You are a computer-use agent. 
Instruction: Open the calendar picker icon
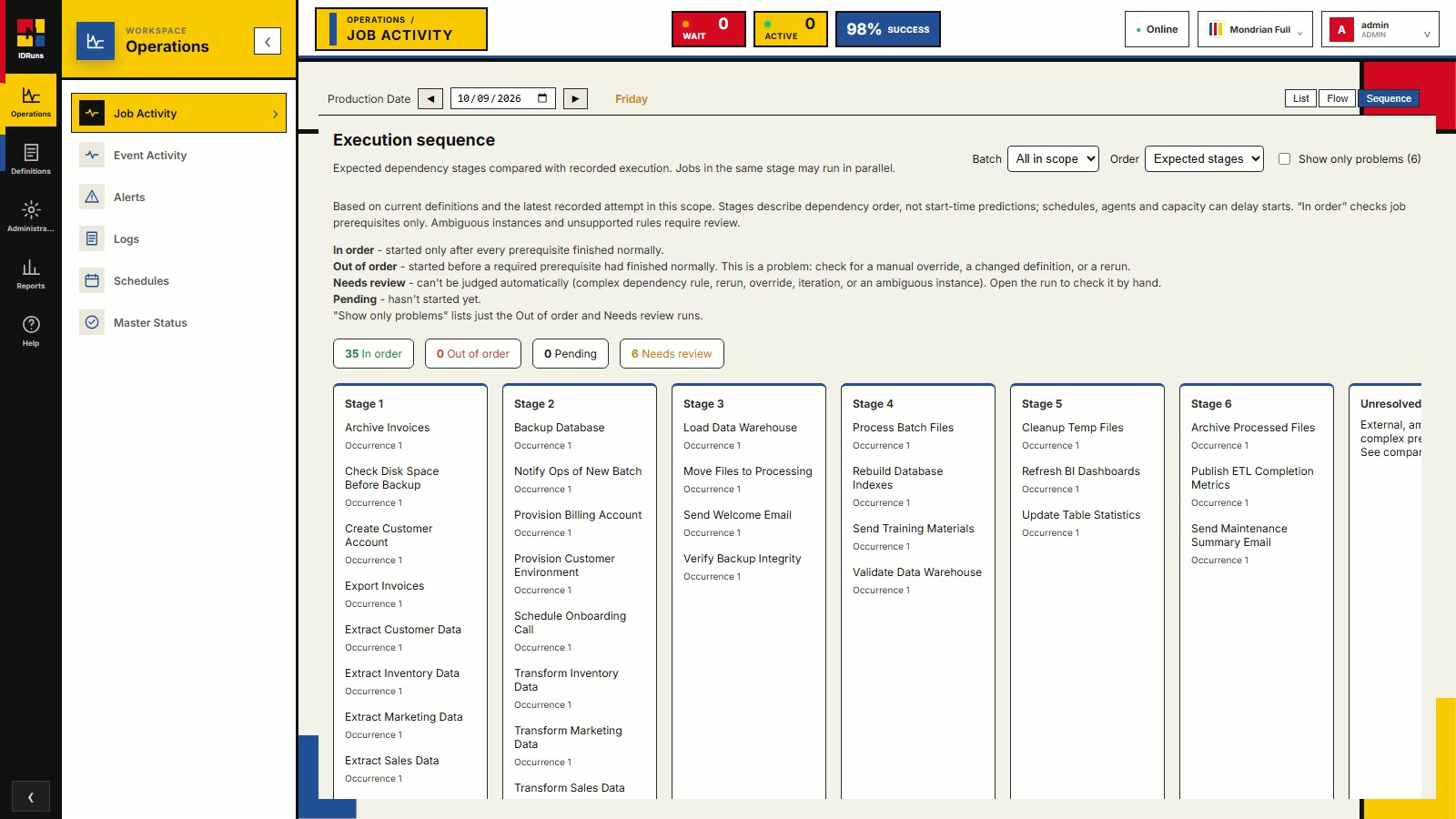coord(543,98)
